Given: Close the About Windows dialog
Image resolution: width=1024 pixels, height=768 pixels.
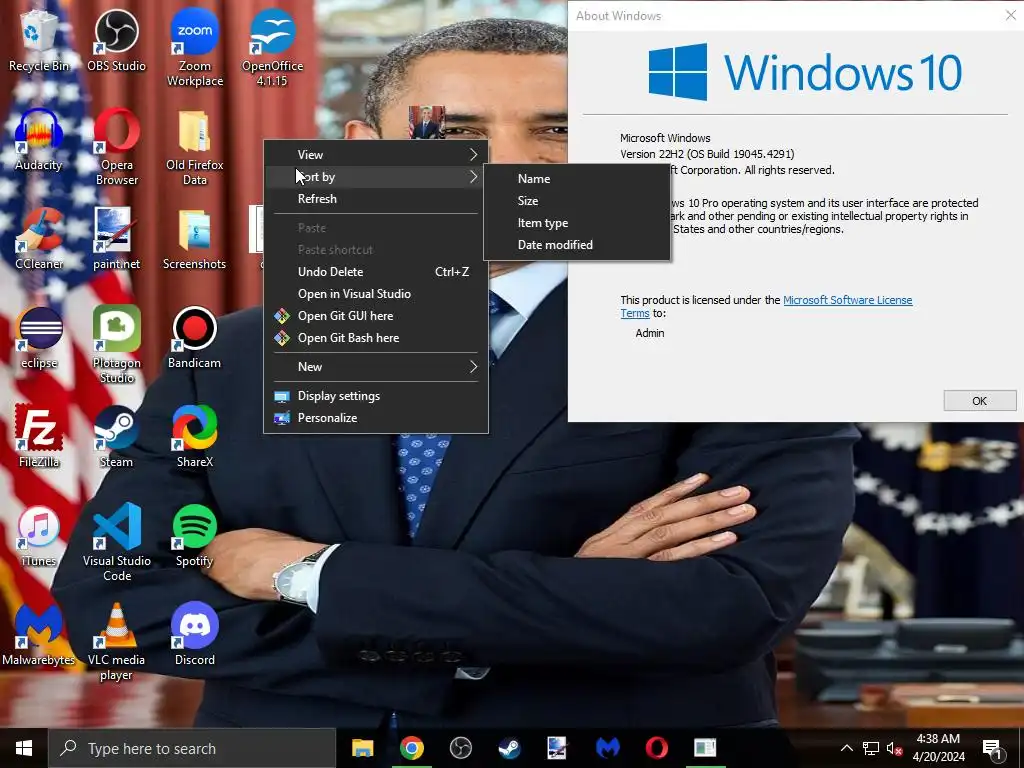Looking at the screenshot, I should tap(1010, 16).
